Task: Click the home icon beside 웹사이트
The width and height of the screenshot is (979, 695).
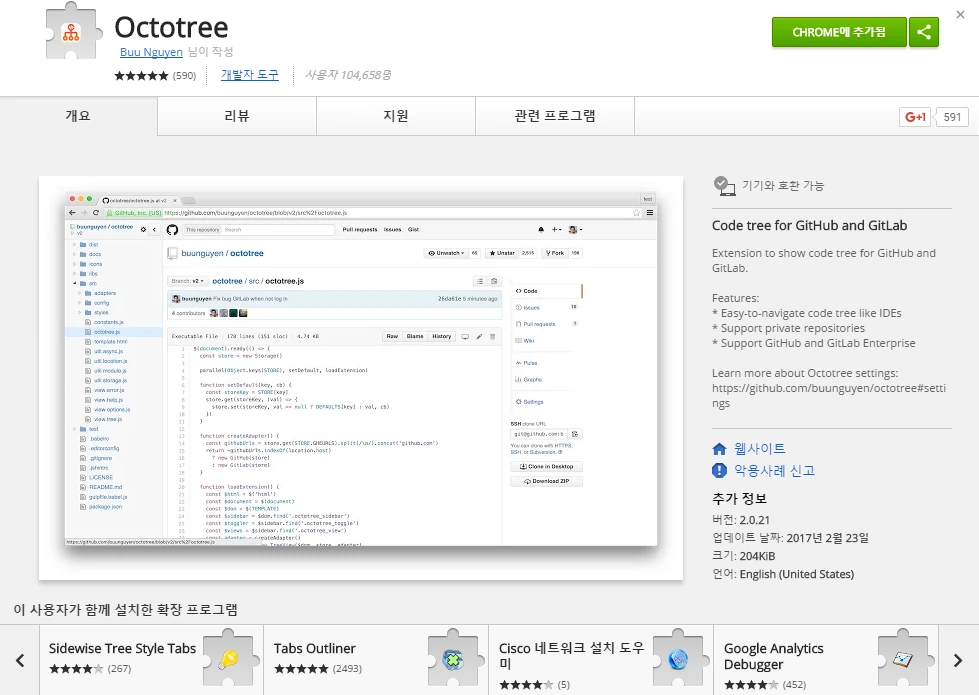Action: tap(719, 449)
